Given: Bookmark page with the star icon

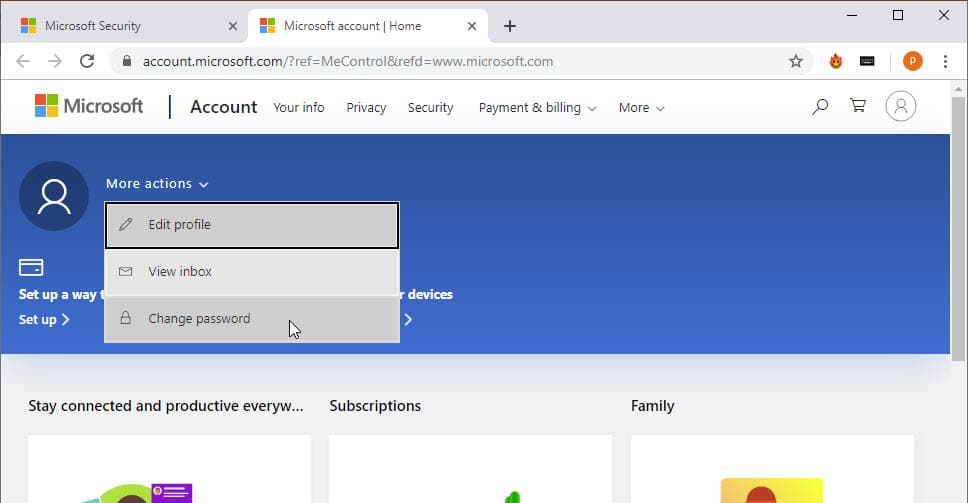Looking at the screenshot, I should pyautogui.click(x=796, y=61).
